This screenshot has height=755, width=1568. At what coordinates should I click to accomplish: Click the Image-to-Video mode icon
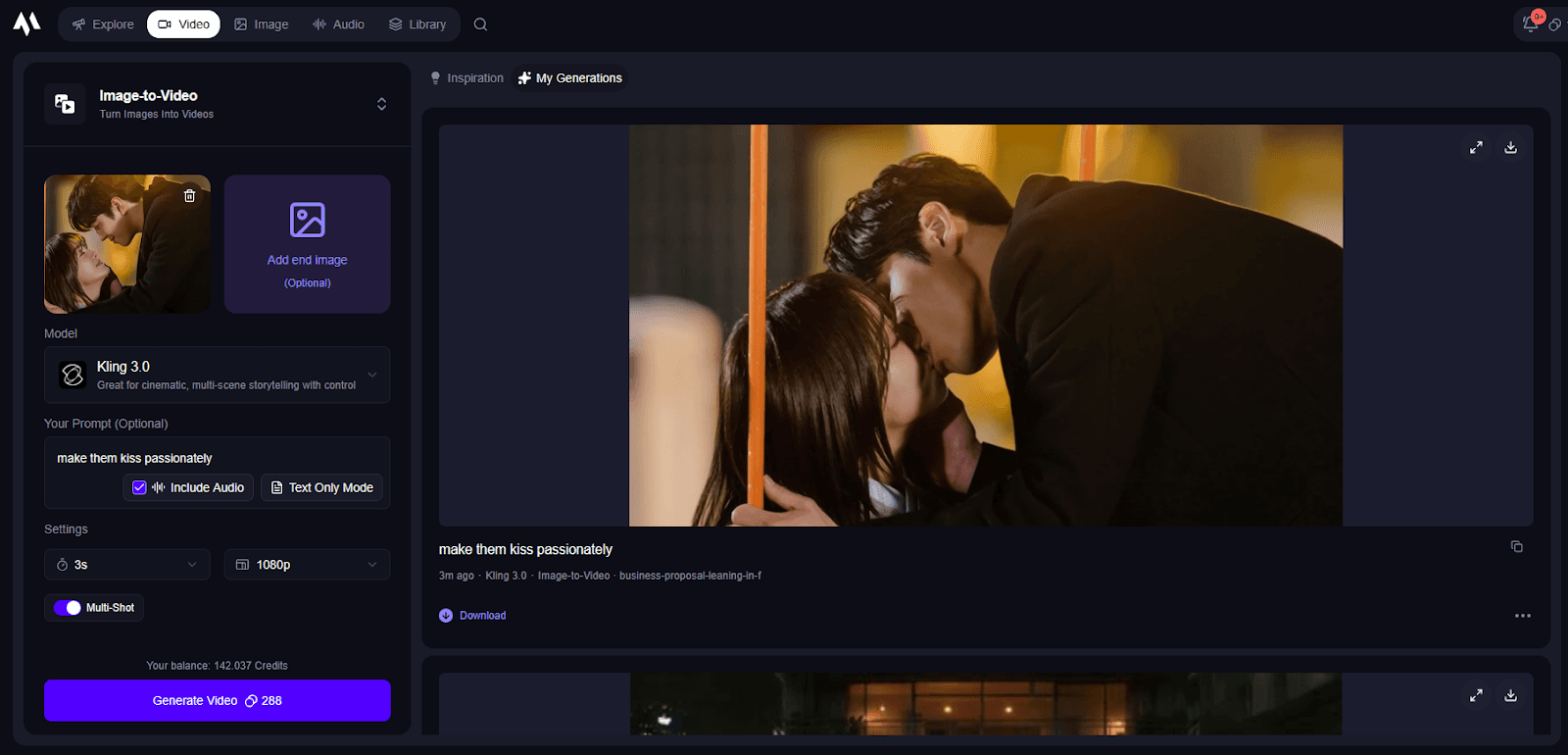pyautogui.click(x=65, y=104)
